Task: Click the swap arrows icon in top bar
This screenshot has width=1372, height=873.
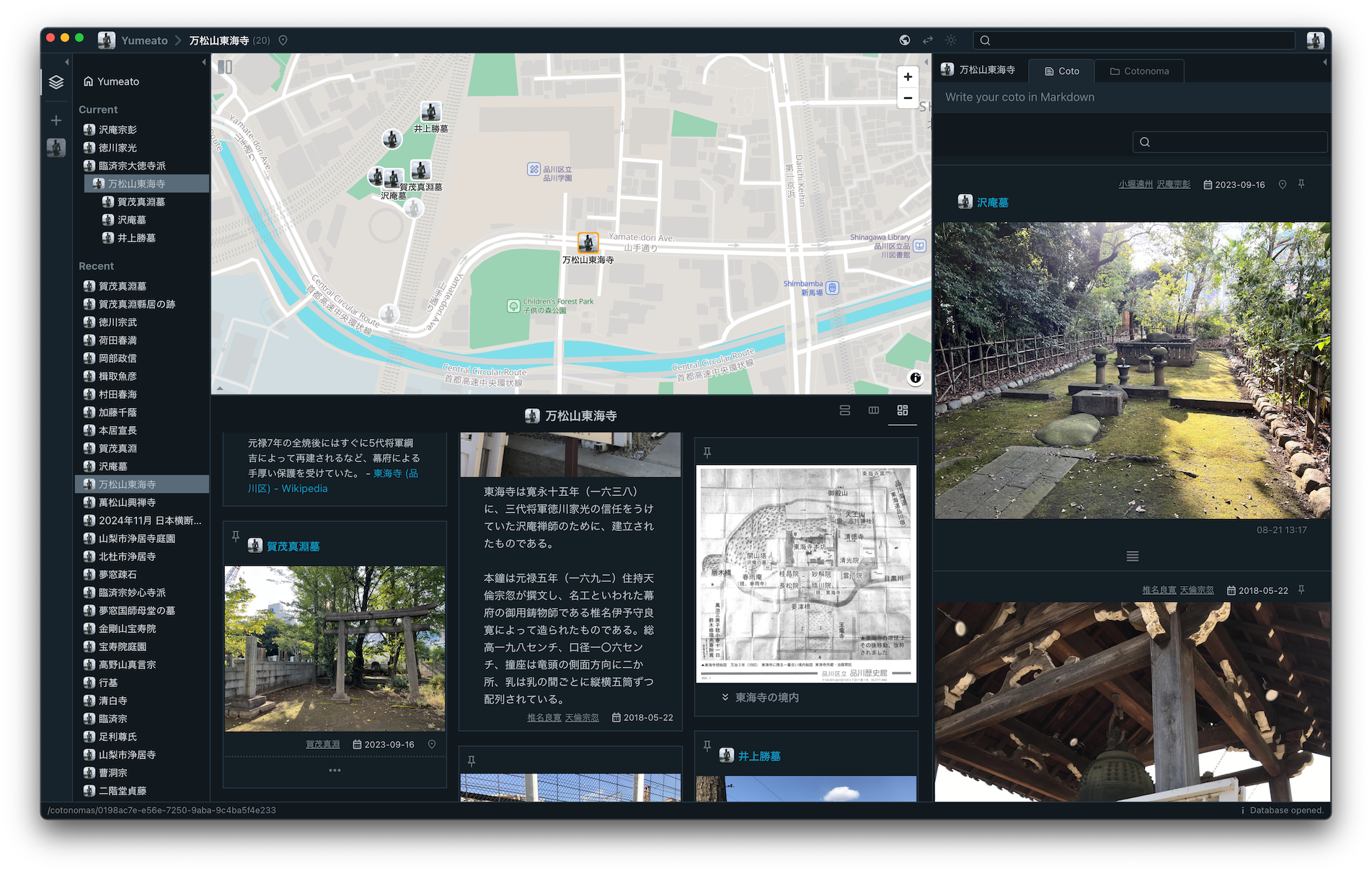Action: point(928,40)
